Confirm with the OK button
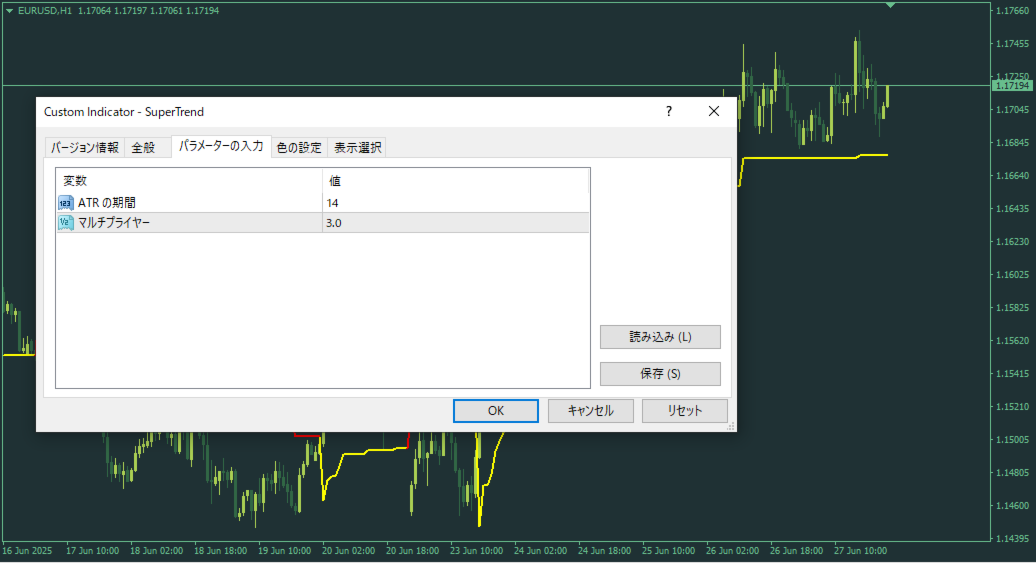Screen dimensions: 1036x563 click(496, 411)
